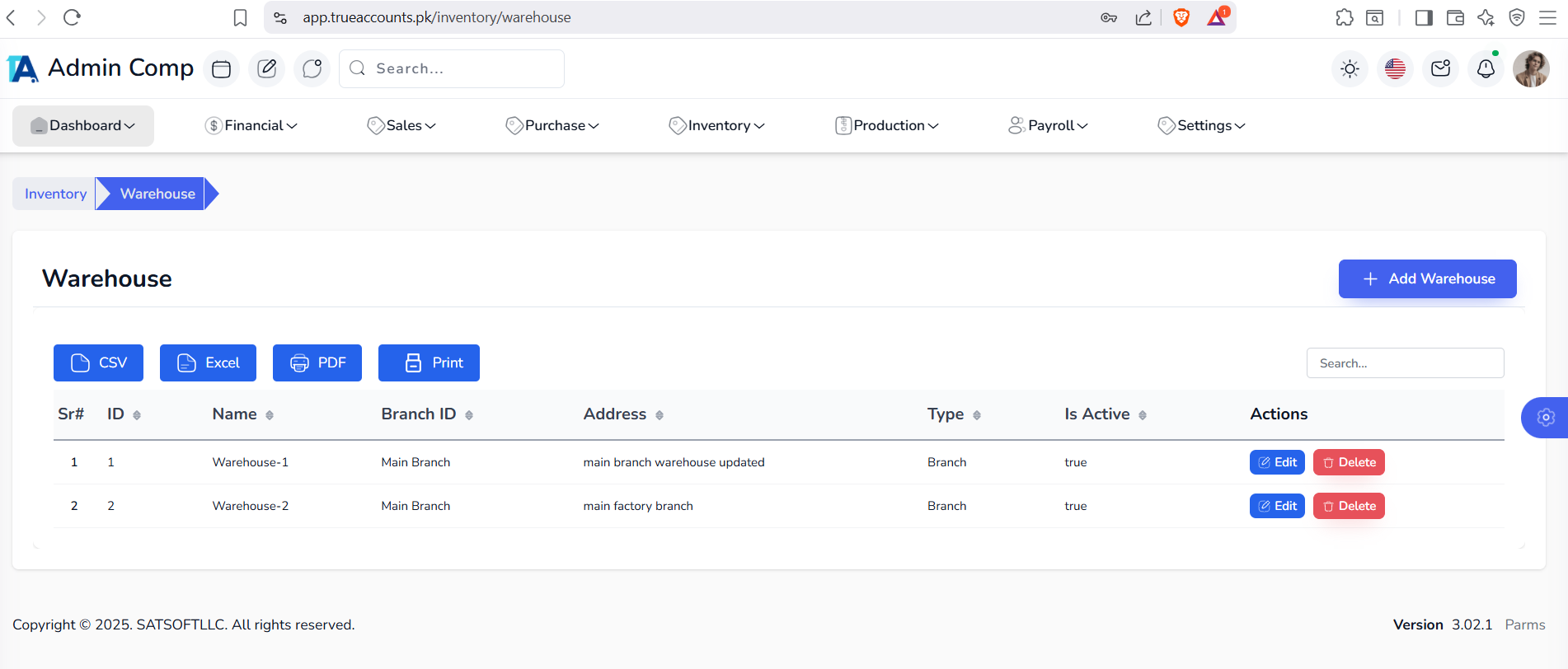Click the chat bubble icon in header

coord(312,69)
